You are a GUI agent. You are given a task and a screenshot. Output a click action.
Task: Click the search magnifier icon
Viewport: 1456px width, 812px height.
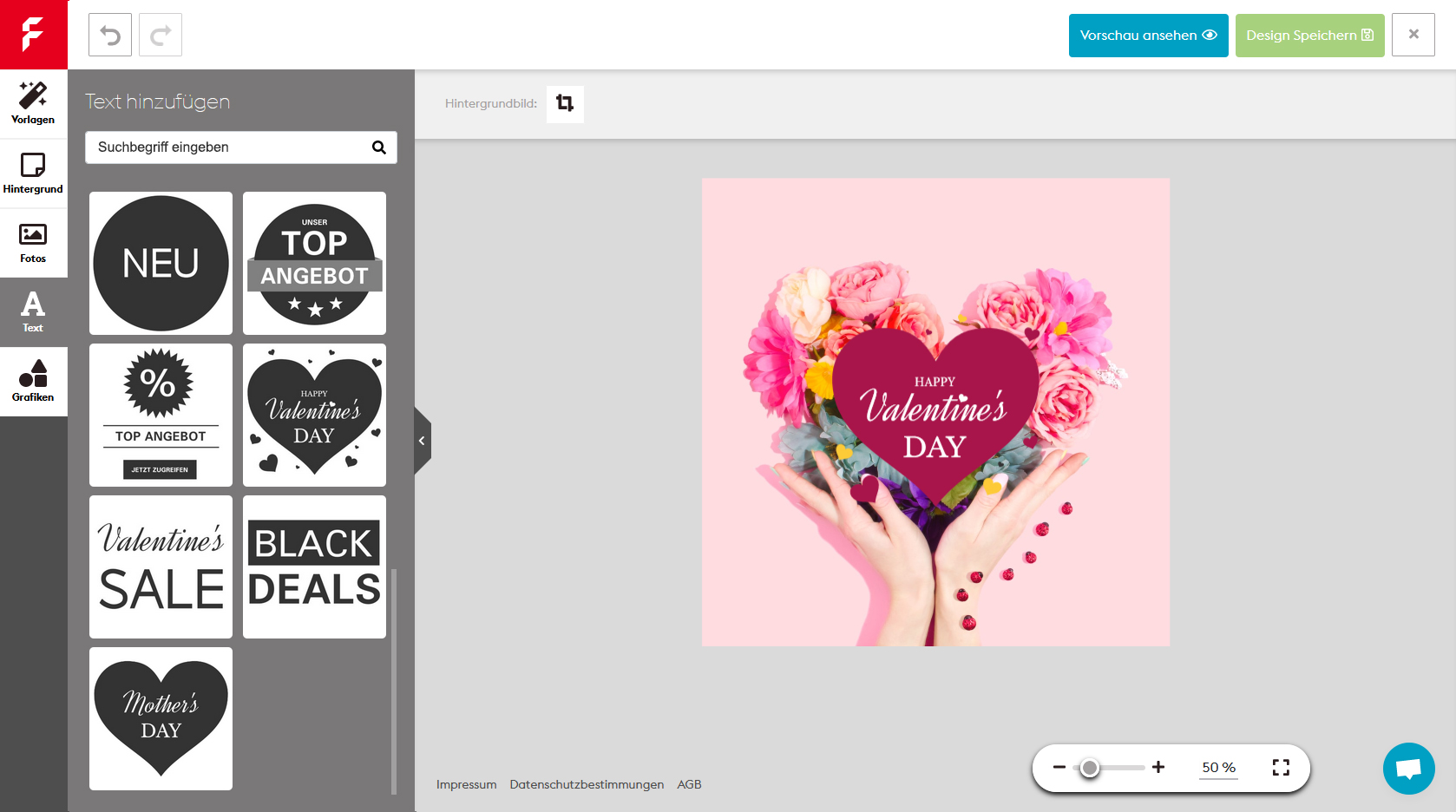379,147
